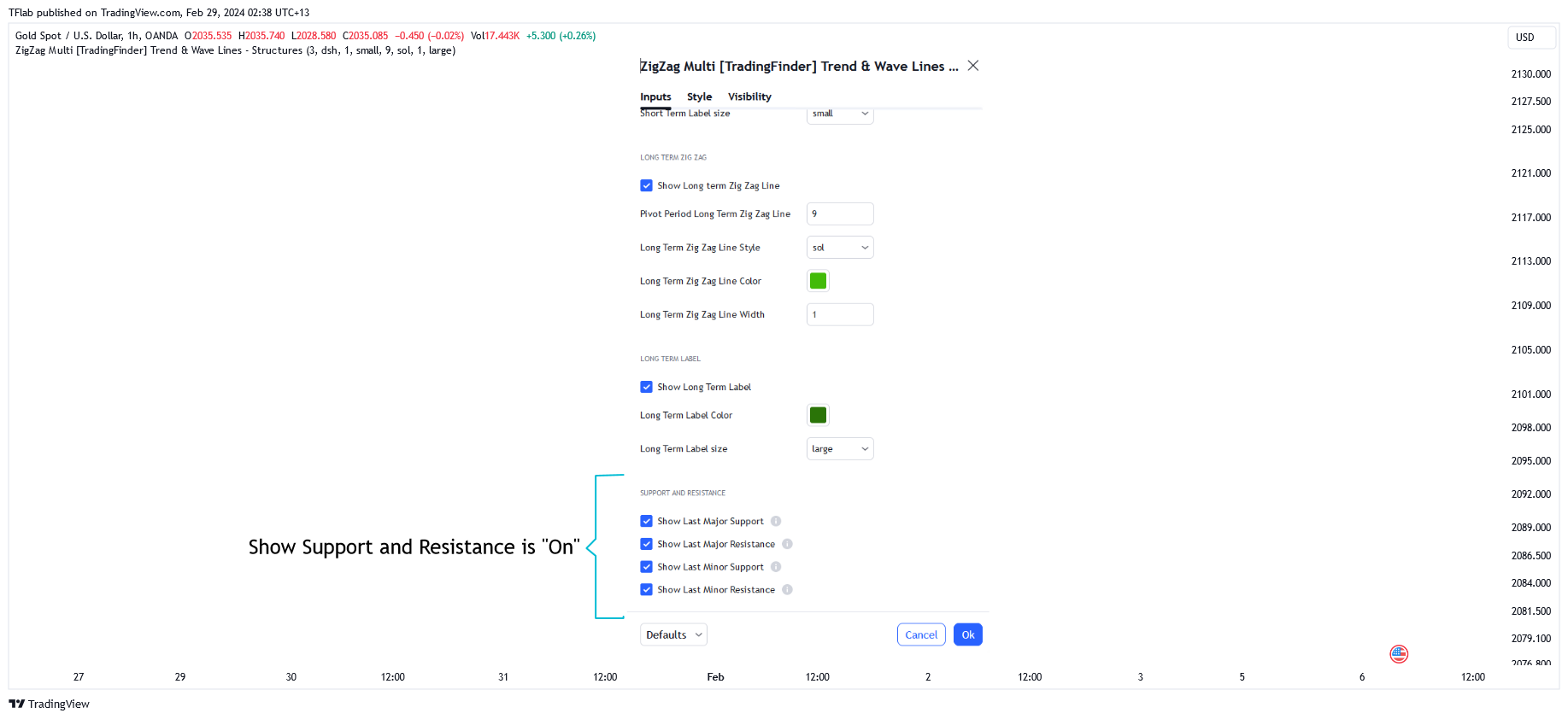The image size is (1568, 719).
Task: Uncheck Show Last Major Support
Action: click(x=646, y=521)
